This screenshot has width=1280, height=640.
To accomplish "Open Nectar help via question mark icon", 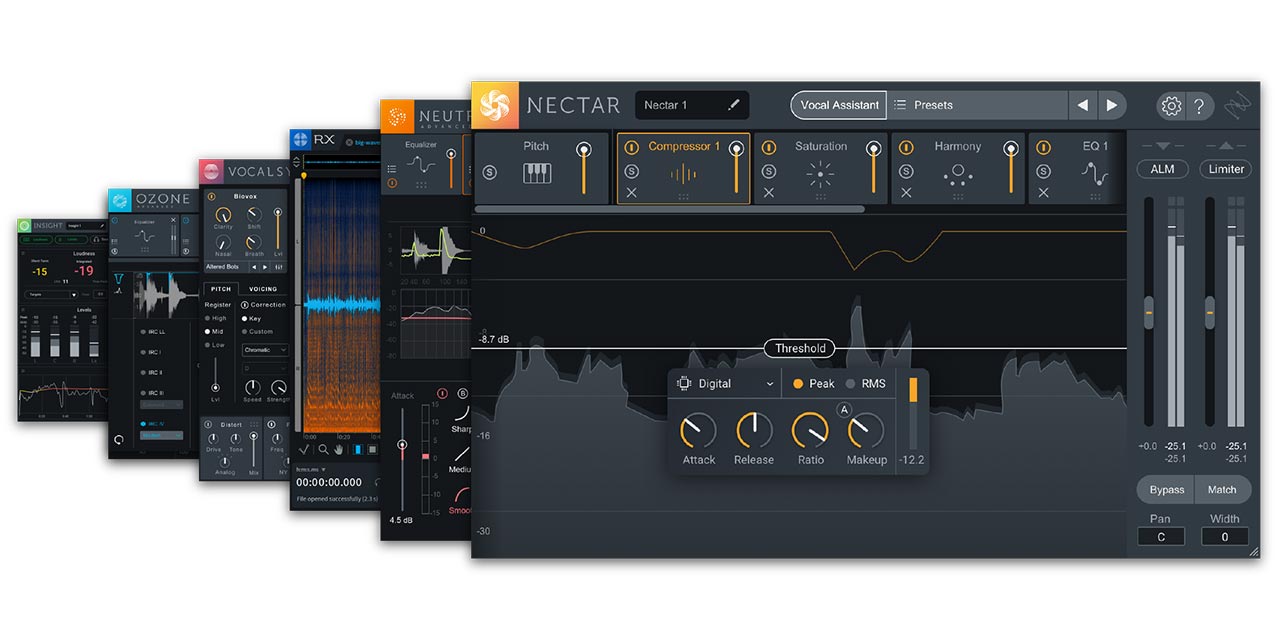I will tap(1200, 106).
